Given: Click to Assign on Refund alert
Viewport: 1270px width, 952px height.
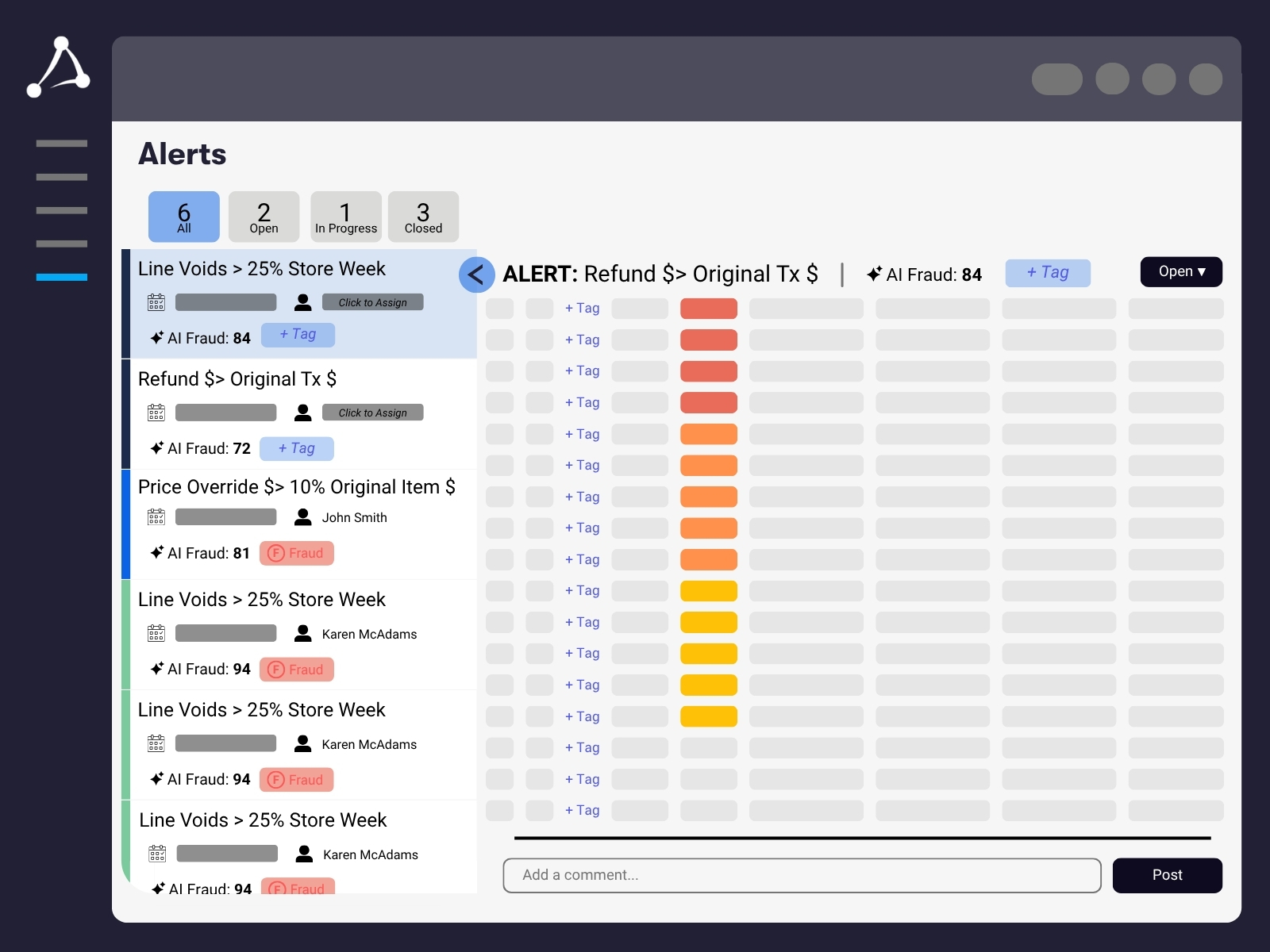Looking at the screenshot, I should coord(372,413).
